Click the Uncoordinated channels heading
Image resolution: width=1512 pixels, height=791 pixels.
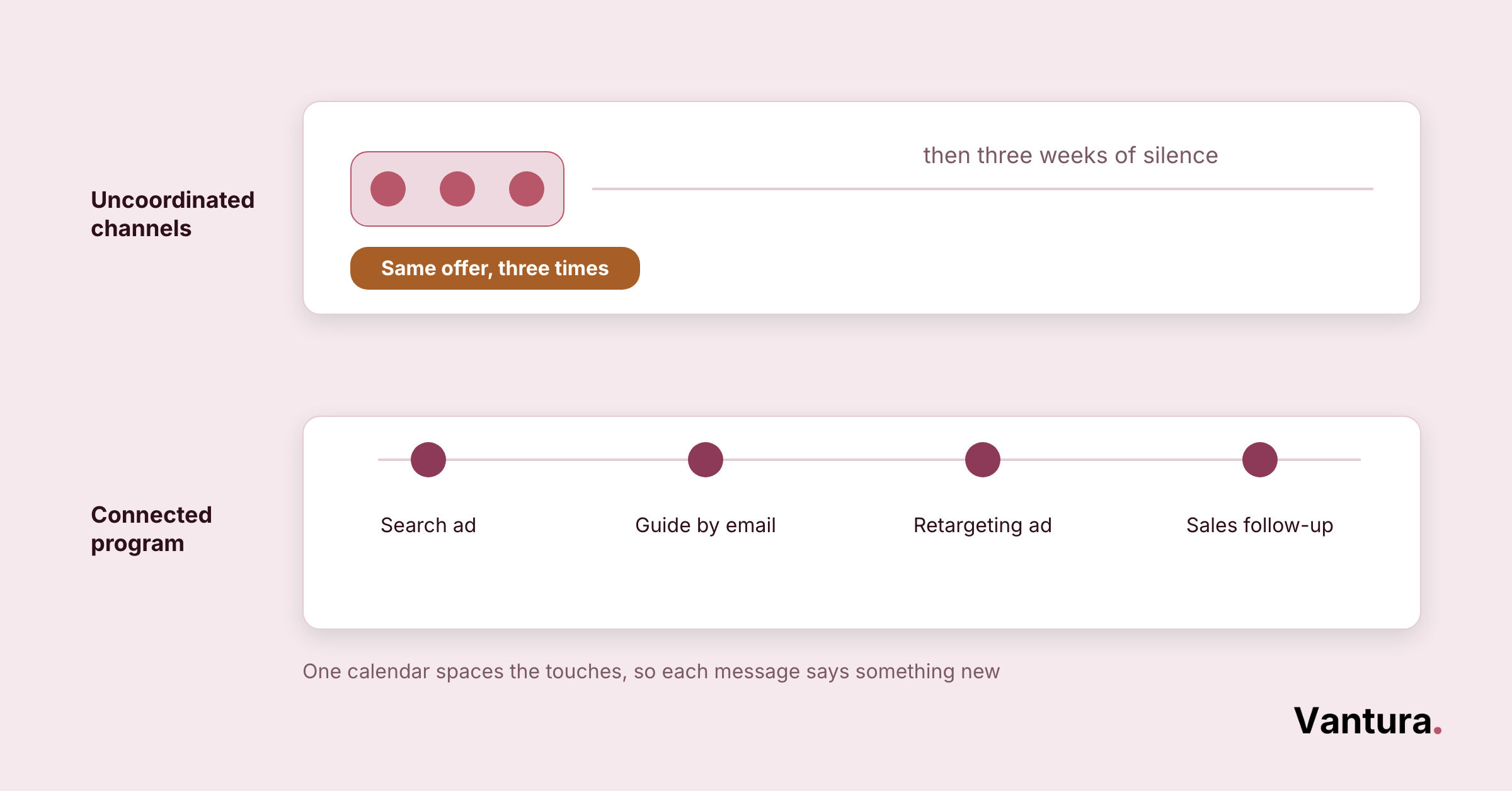tap(173, 214)
